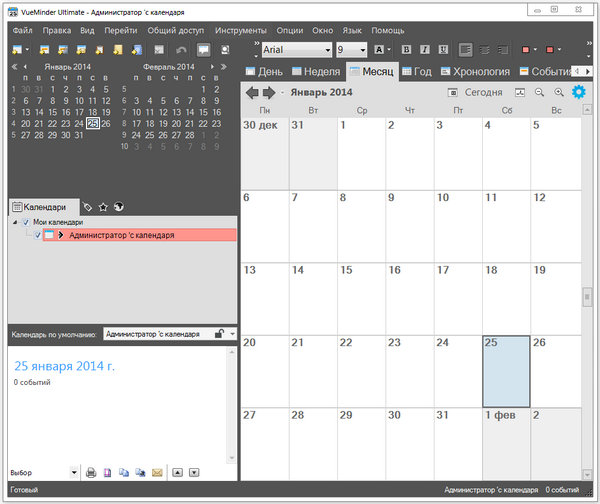Image resolution: width=600 pixels, height=504 pixels.
Task: Open the calendar settings gear icon
Action: (579, 92)
